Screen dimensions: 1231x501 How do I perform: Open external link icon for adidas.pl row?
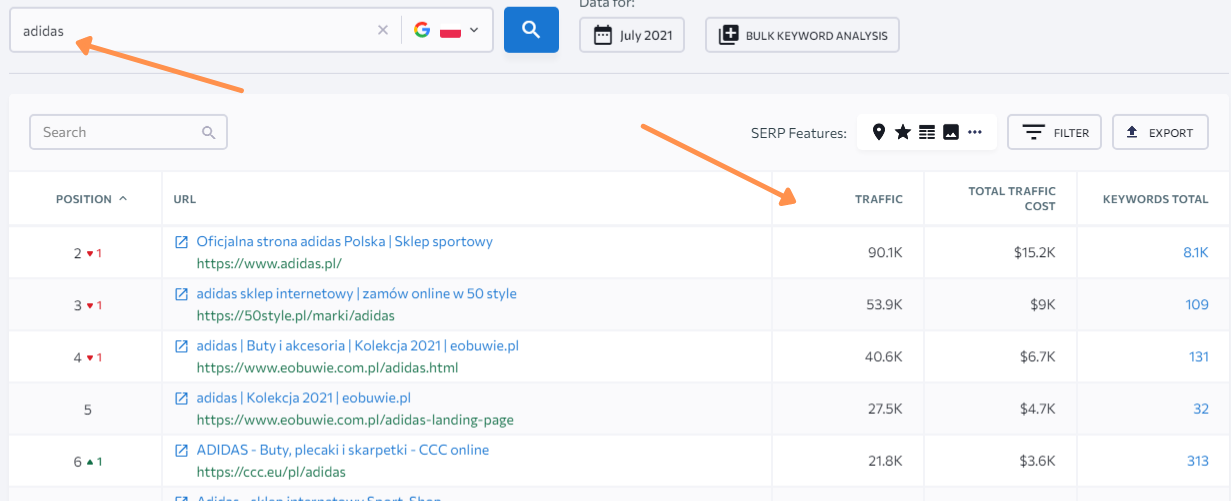182,242
